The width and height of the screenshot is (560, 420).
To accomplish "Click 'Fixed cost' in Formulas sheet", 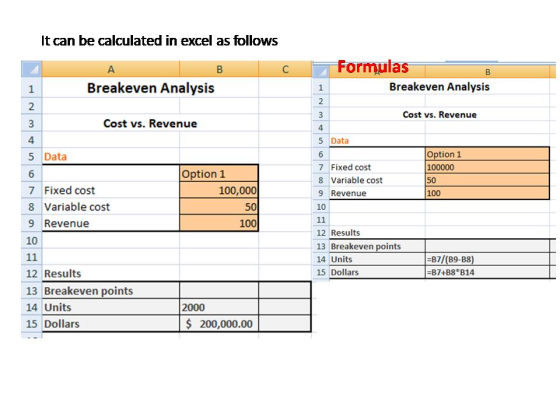I will point(351,167).
